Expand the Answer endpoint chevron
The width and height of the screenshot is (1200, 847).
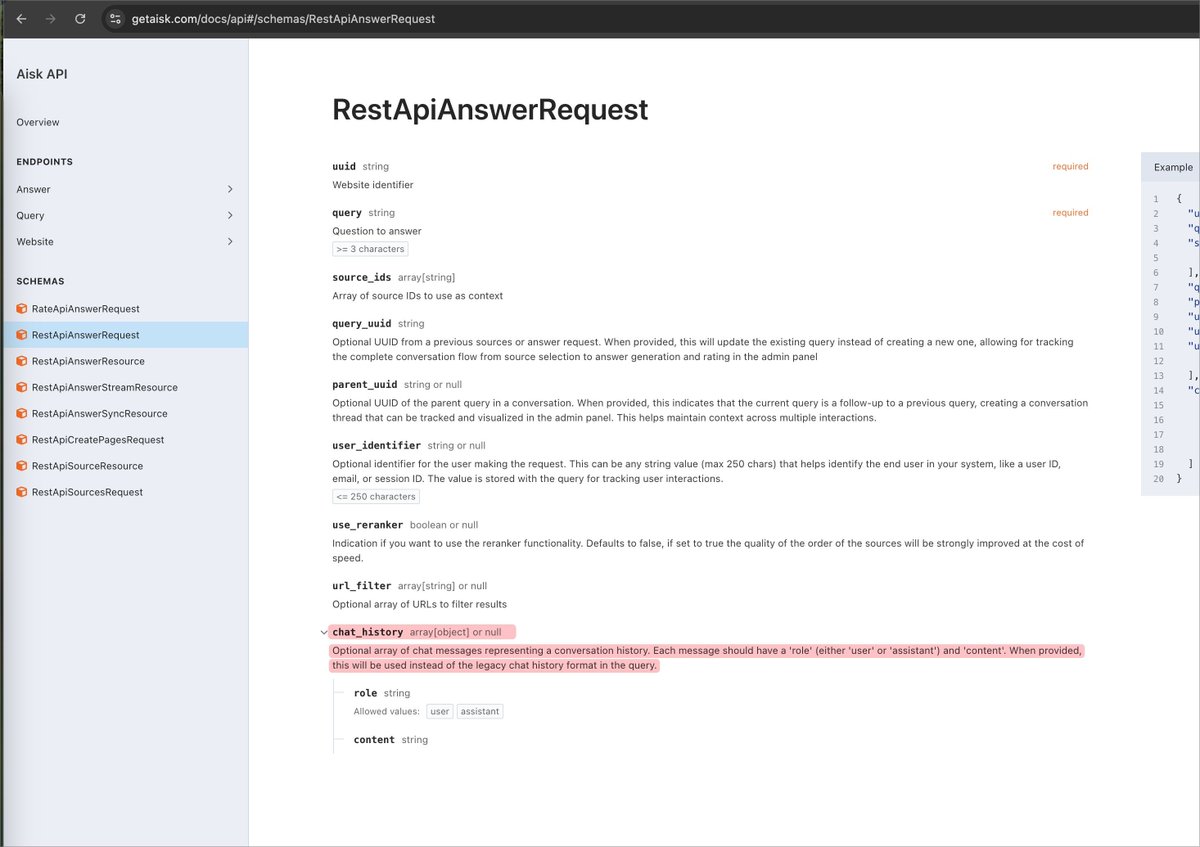pos(230,189)
